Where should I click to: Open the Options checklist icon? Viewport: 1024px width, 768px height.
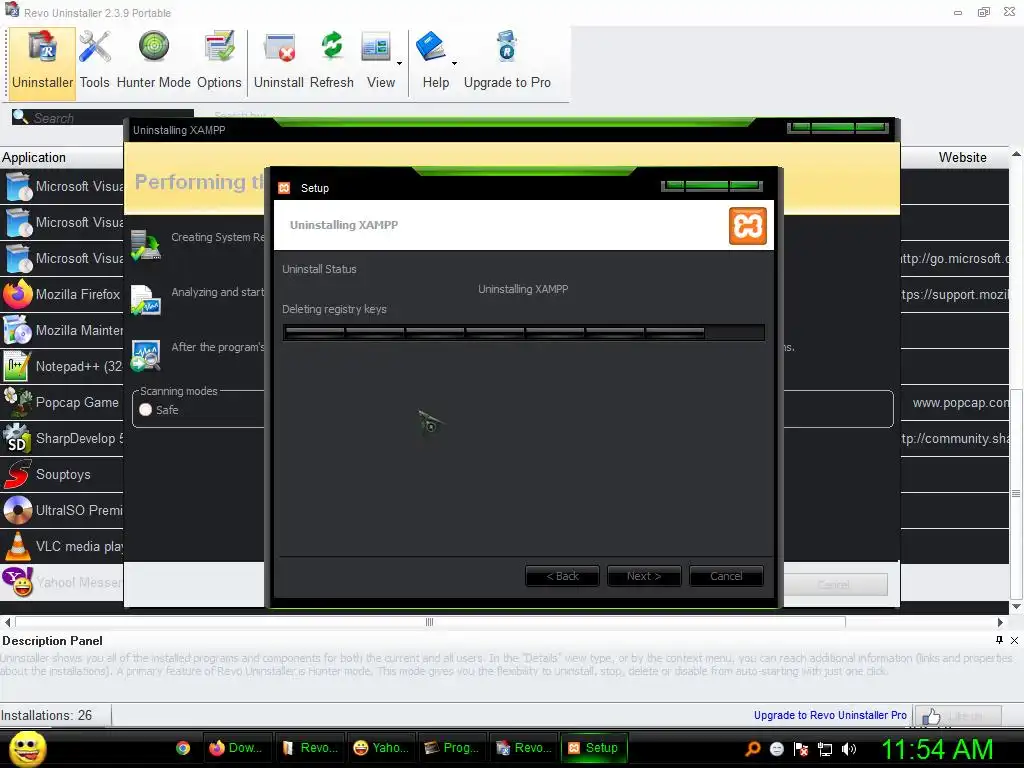pyautogui.click(x=219, y=47)
